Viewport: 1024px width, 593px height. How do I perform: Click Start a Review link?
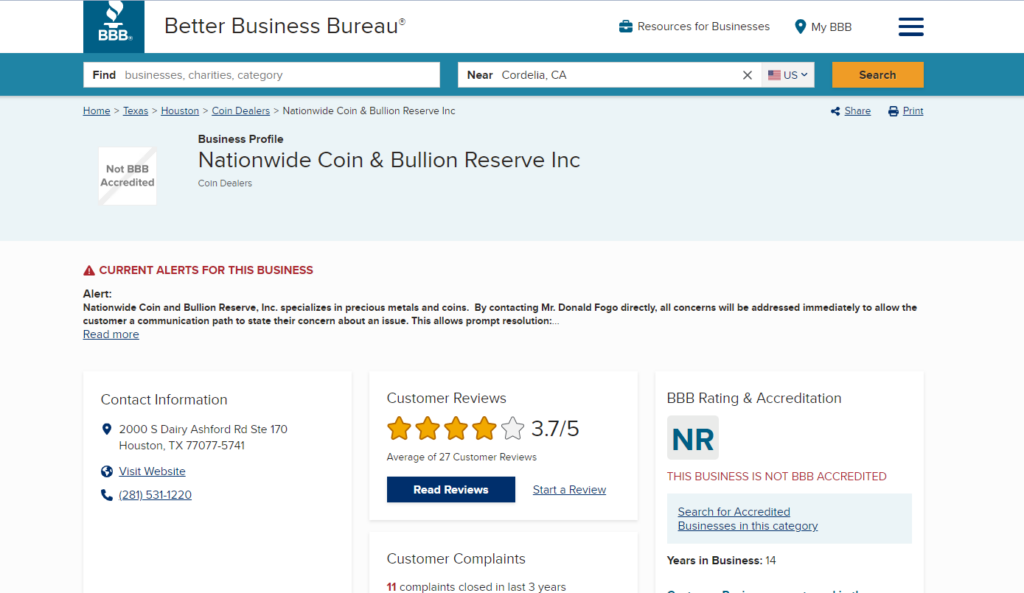pyautogui.click(x=569, y=490)
